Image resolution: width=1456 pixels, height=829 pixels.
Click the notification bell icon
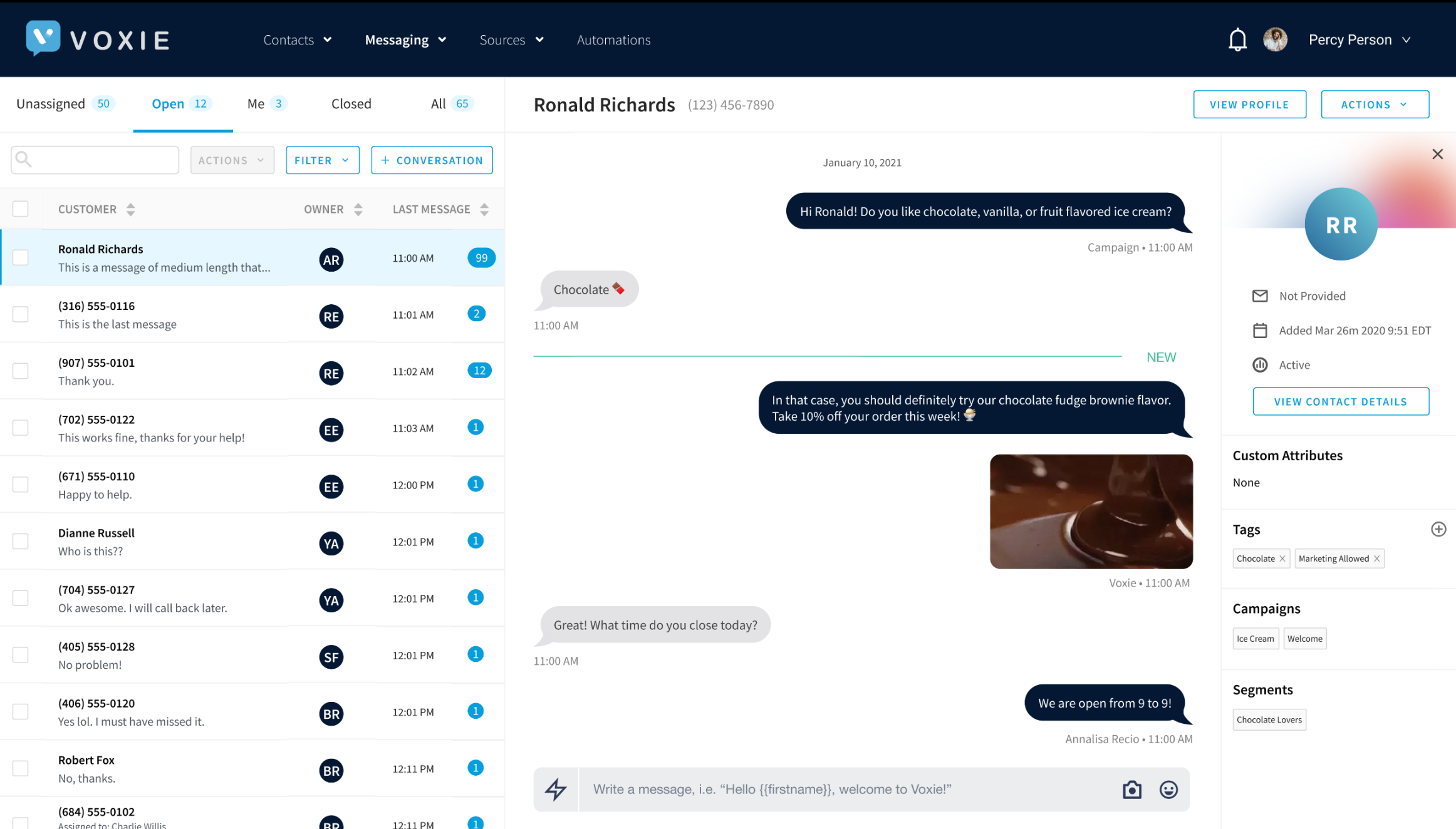point(1237,39)
